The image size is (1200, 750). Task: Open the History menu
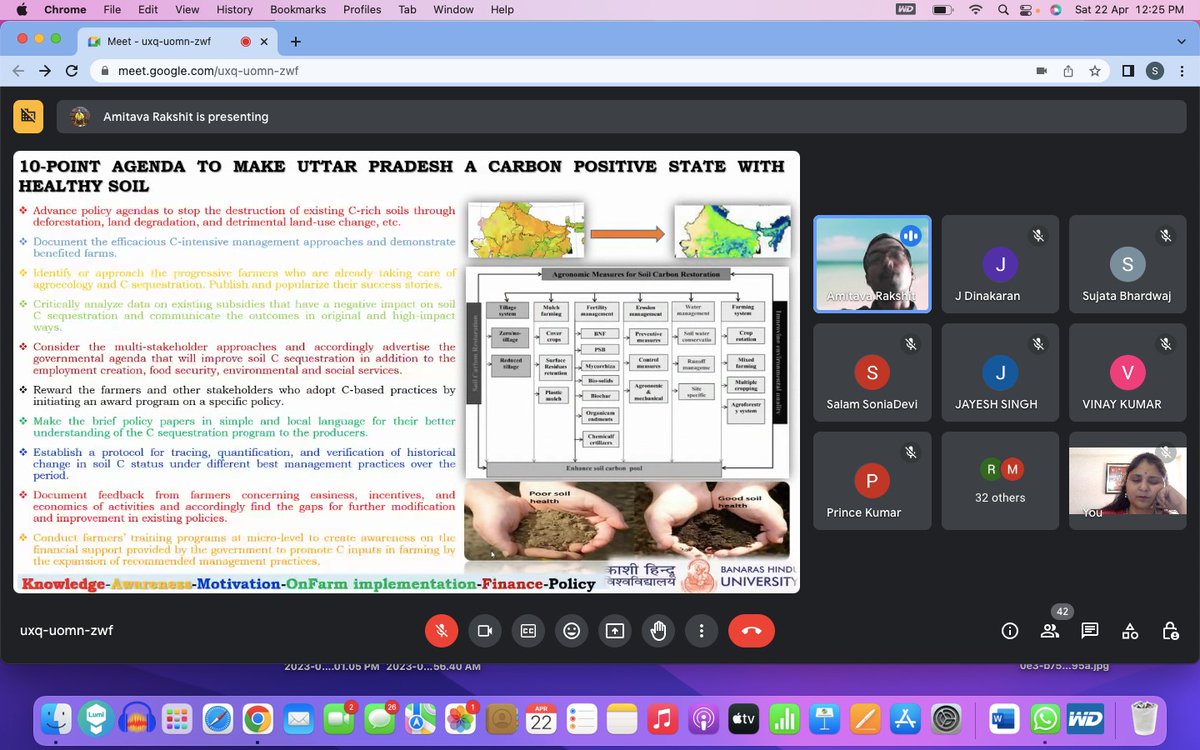[234, 10]
